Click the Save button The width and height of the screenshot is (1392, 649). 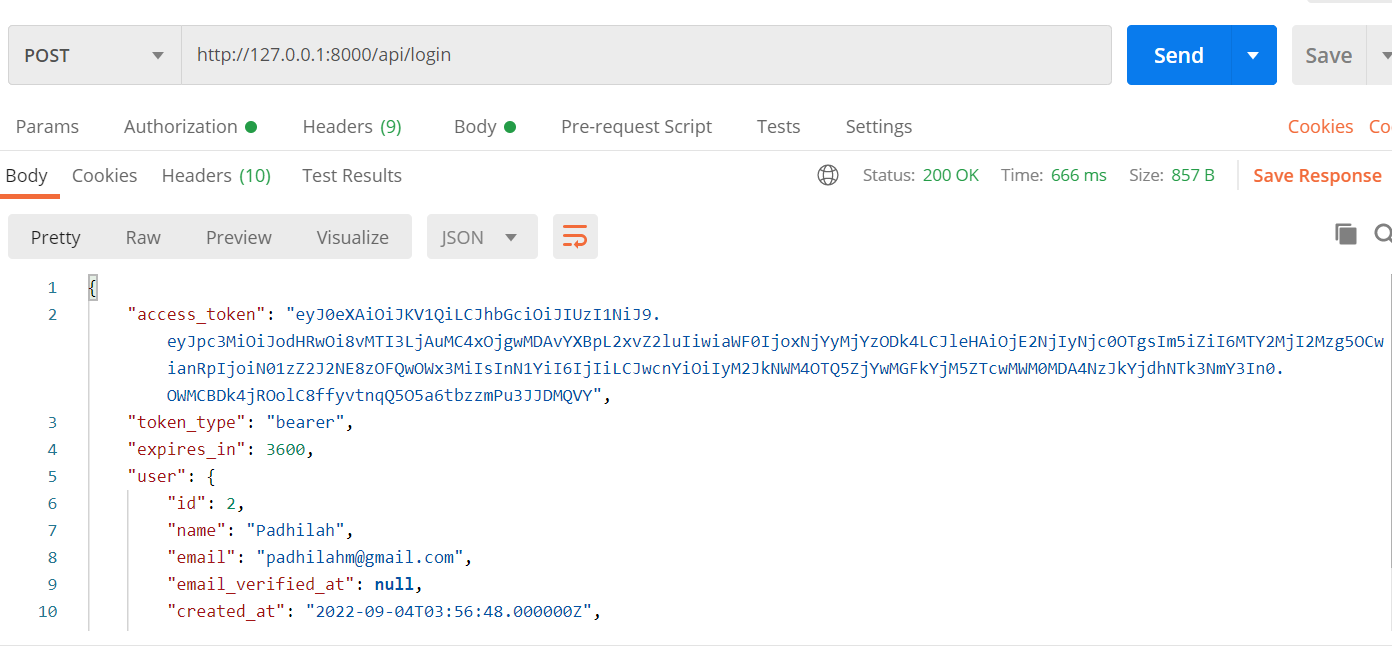(1328, 55)
